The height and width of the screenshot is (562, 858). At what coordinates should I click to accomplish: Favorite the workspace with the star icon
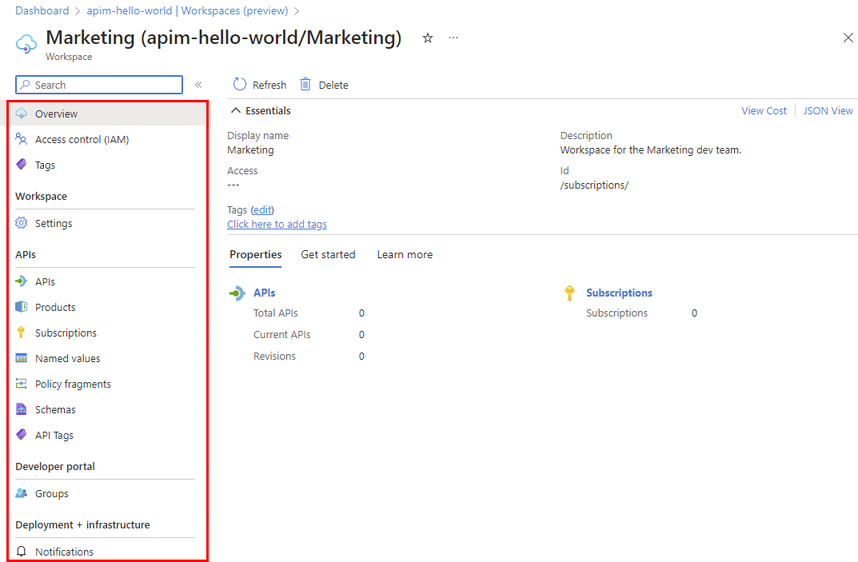[428, 38]
